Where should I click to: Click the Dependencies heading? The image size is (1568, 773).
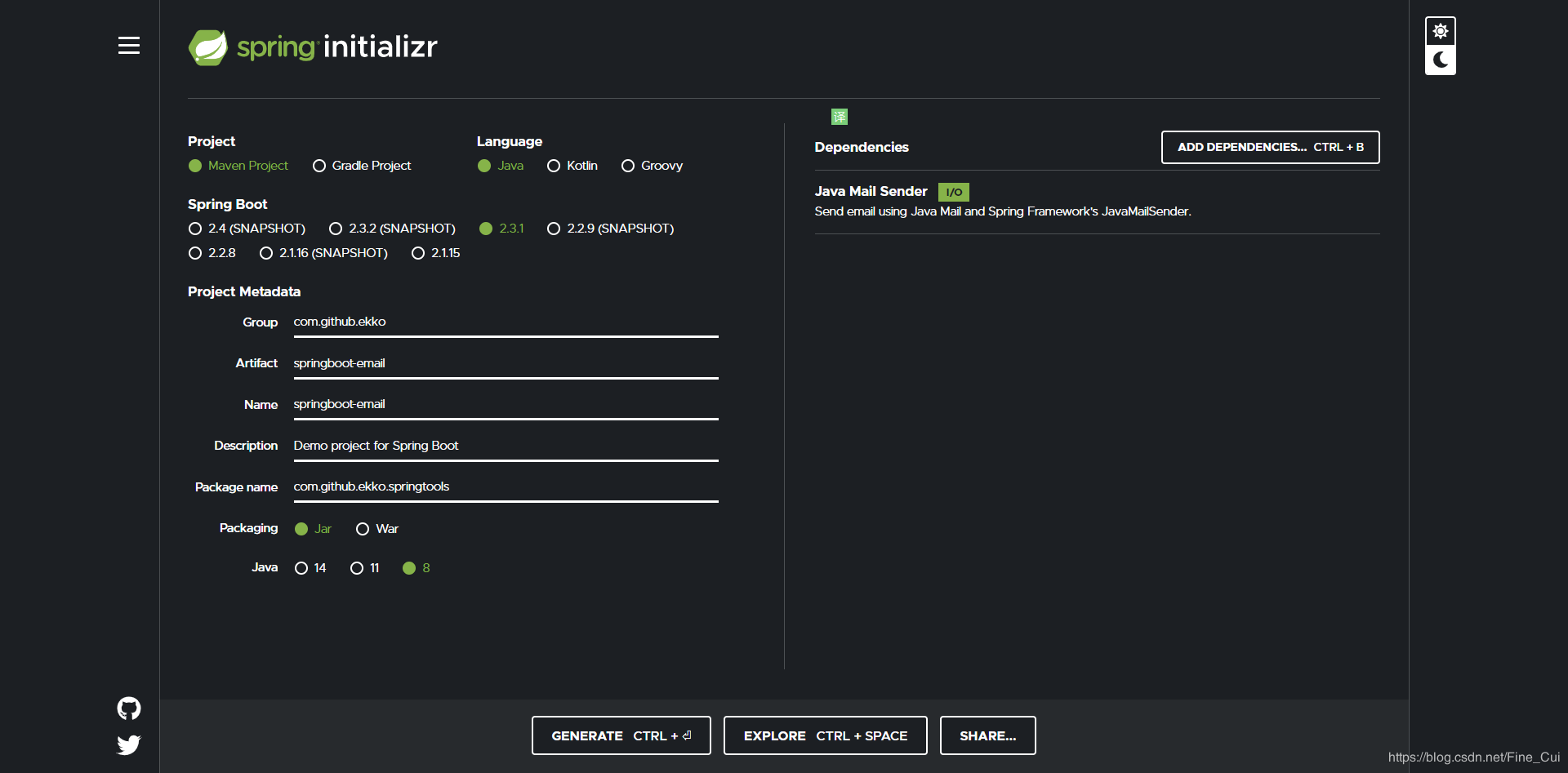pyautogui.click(x=862, y=147)
